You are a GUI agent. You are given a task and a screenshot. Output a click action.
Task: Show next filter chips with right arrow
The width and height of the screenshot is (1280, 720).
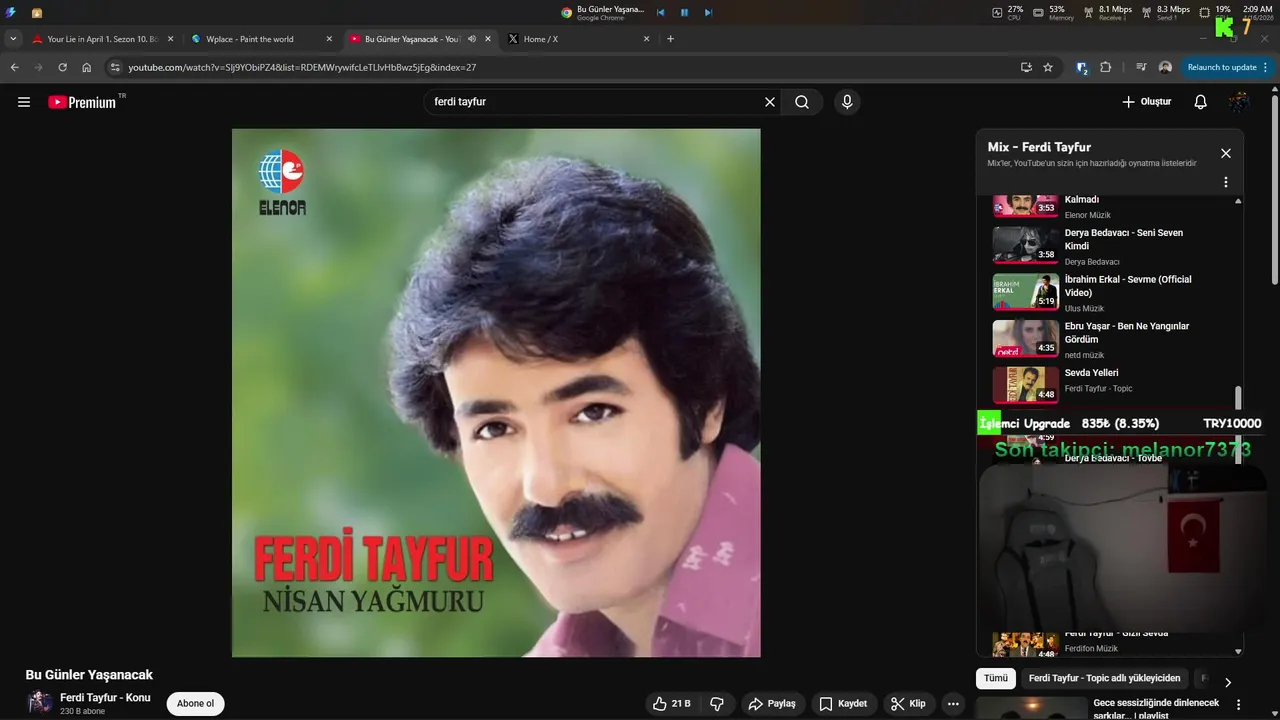coord(1228,682)
